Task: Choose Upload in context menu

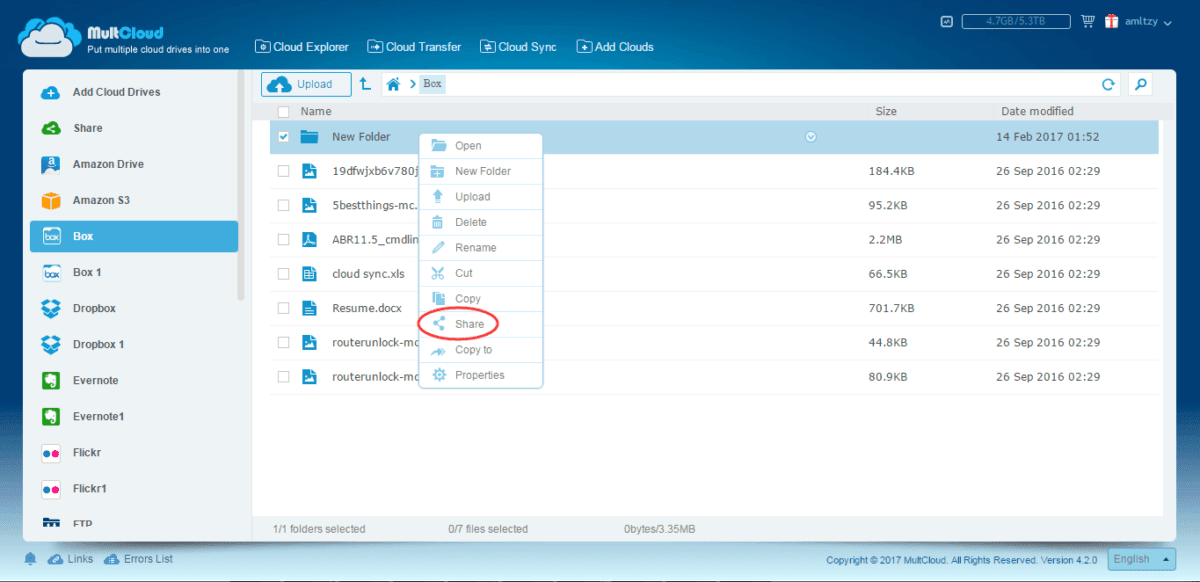Action: pyautogui.click(x=481, y=197)
